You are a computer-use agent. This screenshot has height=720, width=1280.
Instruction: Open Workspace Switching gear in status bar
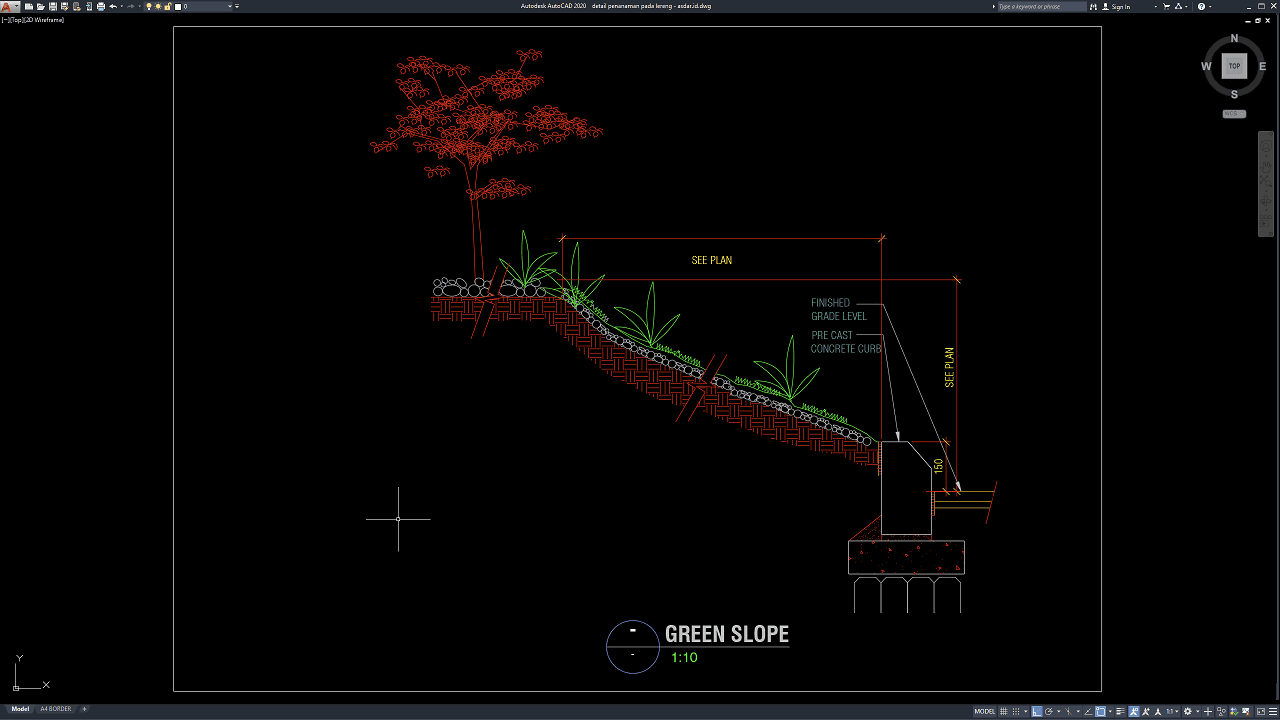pos(1187,711)
